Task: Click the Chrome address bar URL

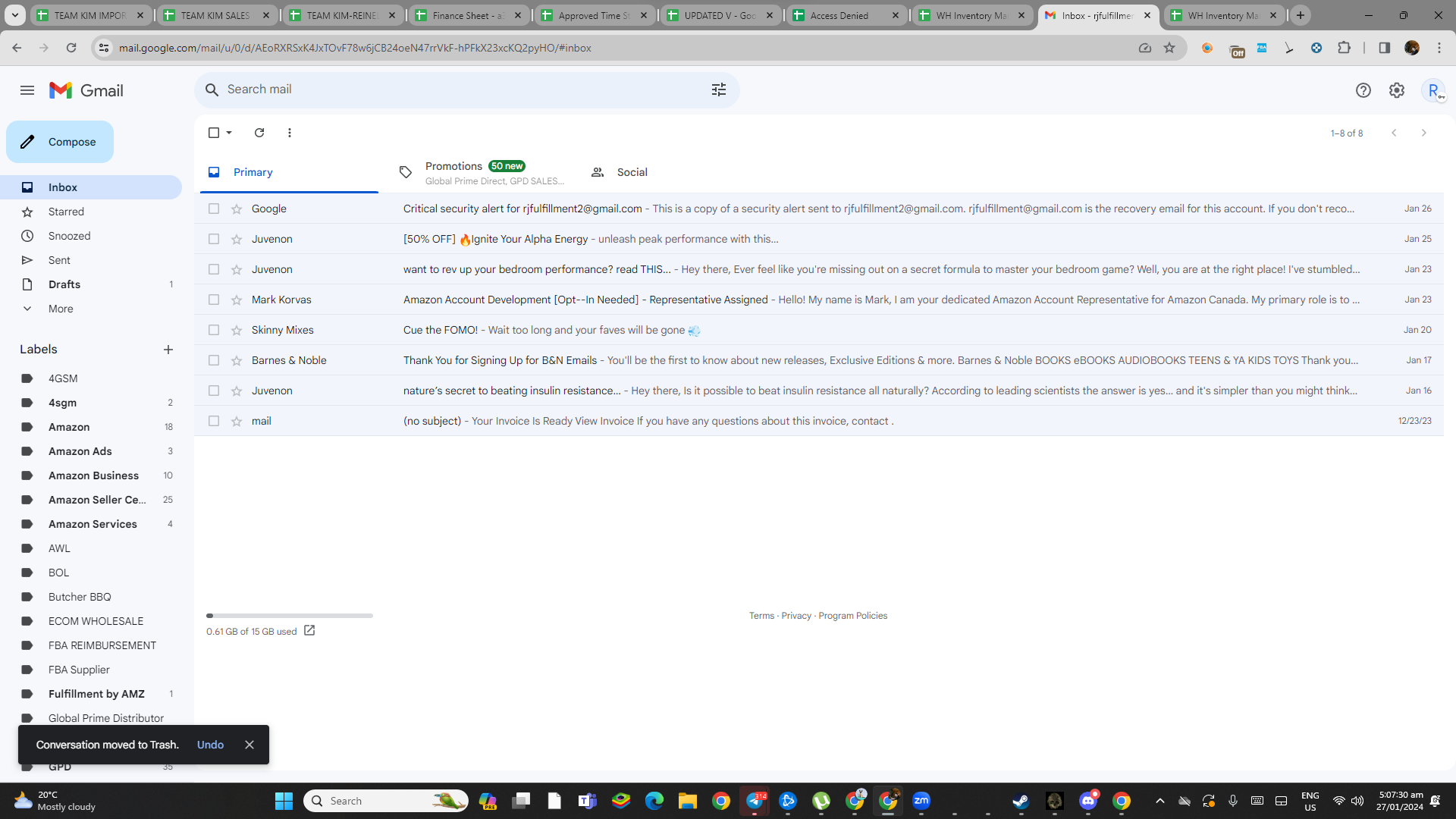Action: point(355,48)
